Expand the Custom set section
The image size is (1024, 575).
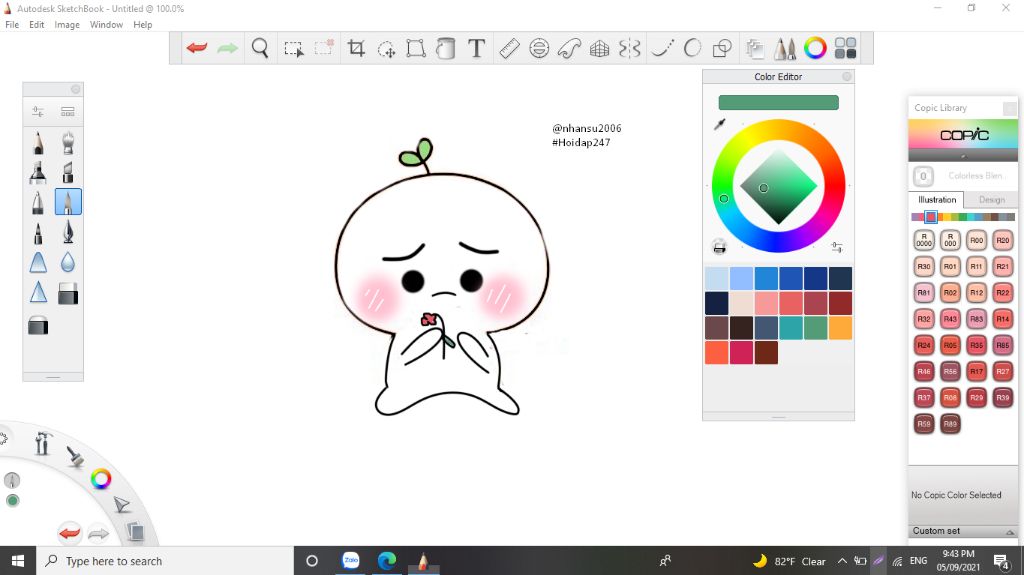963,531
